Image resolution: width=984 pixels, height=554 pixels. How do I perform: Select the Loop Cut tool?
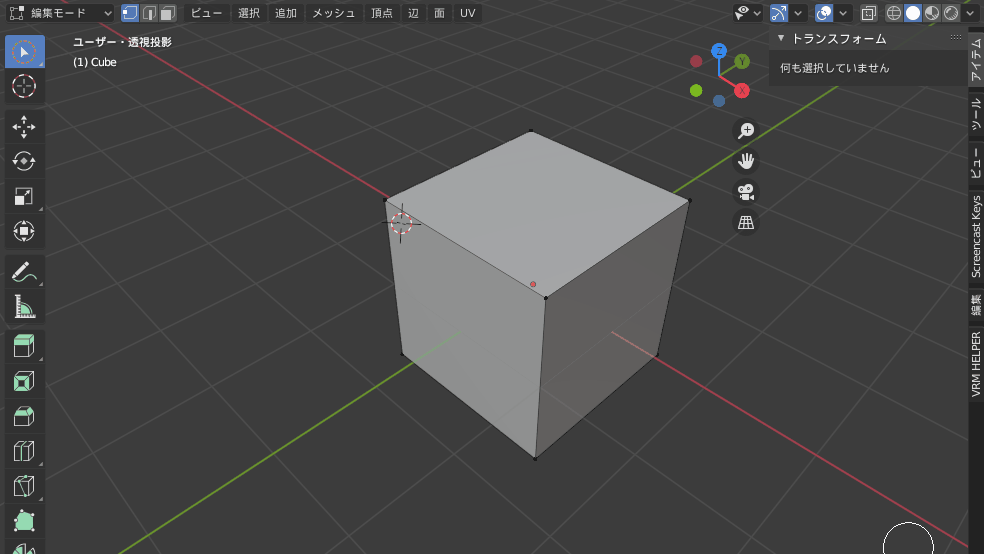24,451
